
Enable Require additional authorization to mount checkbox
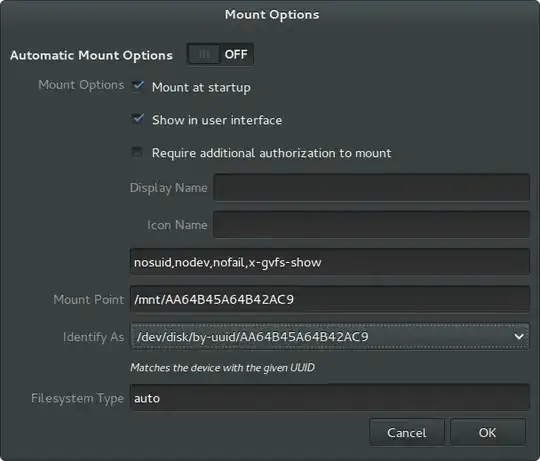[x=137, y=152]
